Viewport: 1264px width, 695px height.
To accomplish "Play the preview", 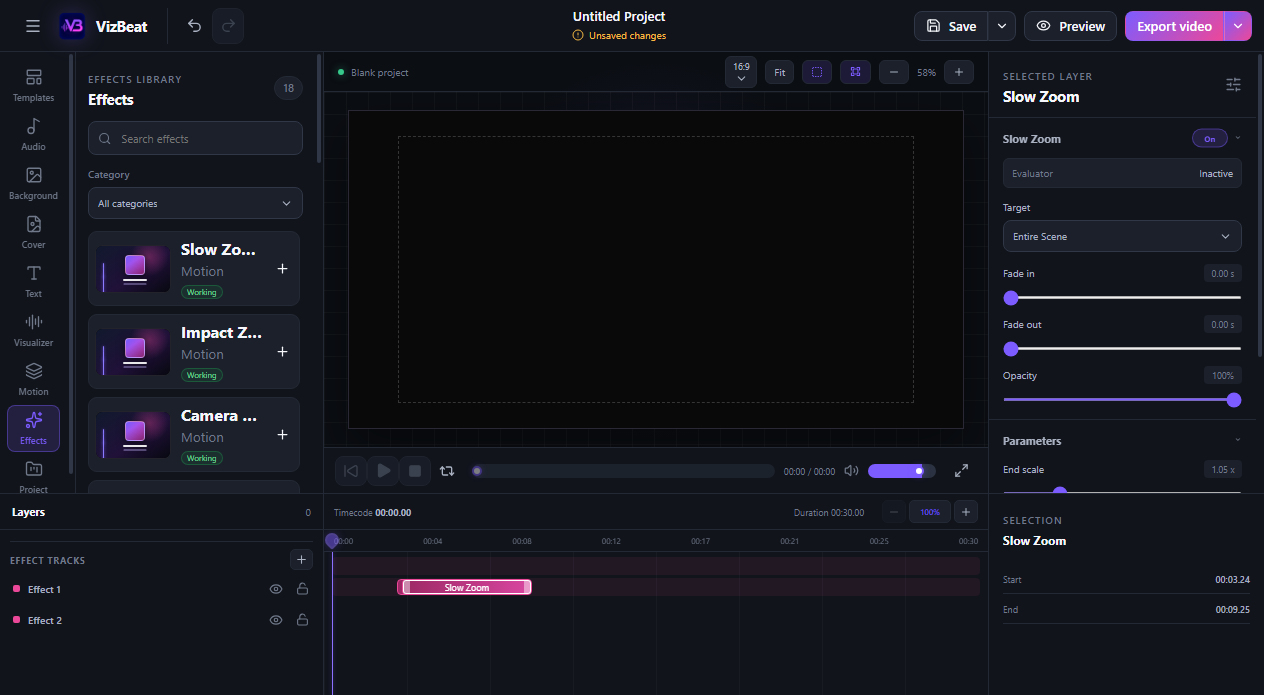I will click(x=383, y=471).
